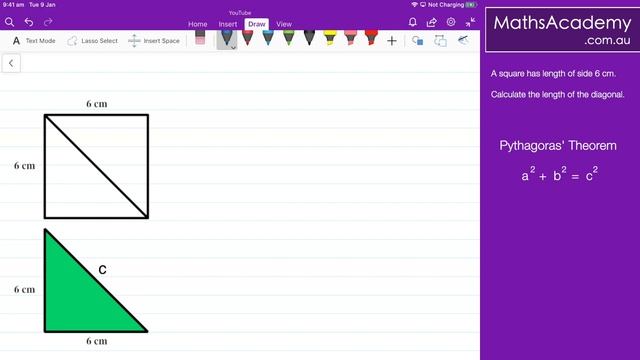This screenshot has height=360, width=640.
Task: Choose the green pen
Action: [289, 38]
